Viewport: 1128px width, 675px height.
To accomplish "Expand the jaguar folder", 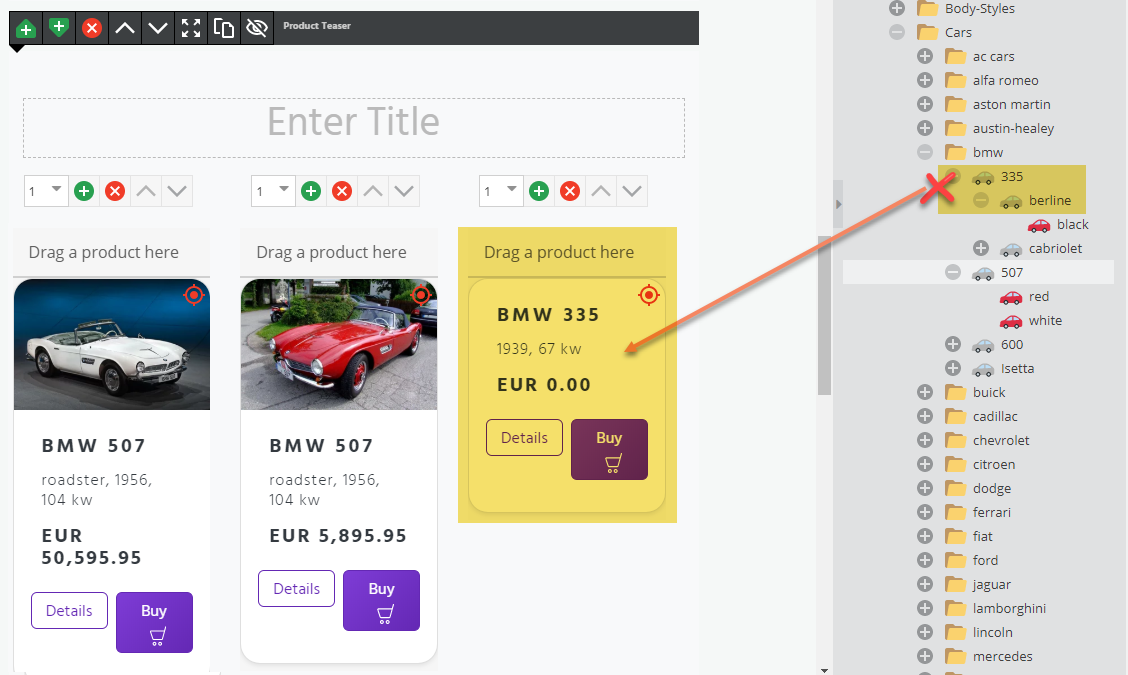I will point(925,584).
